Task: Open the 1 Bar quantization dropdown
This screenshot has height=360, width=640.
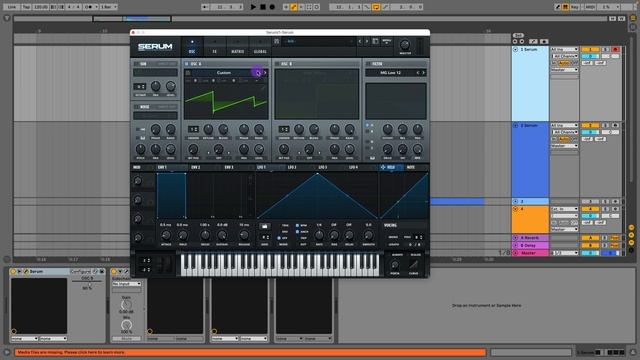Action: coord(108,7)
